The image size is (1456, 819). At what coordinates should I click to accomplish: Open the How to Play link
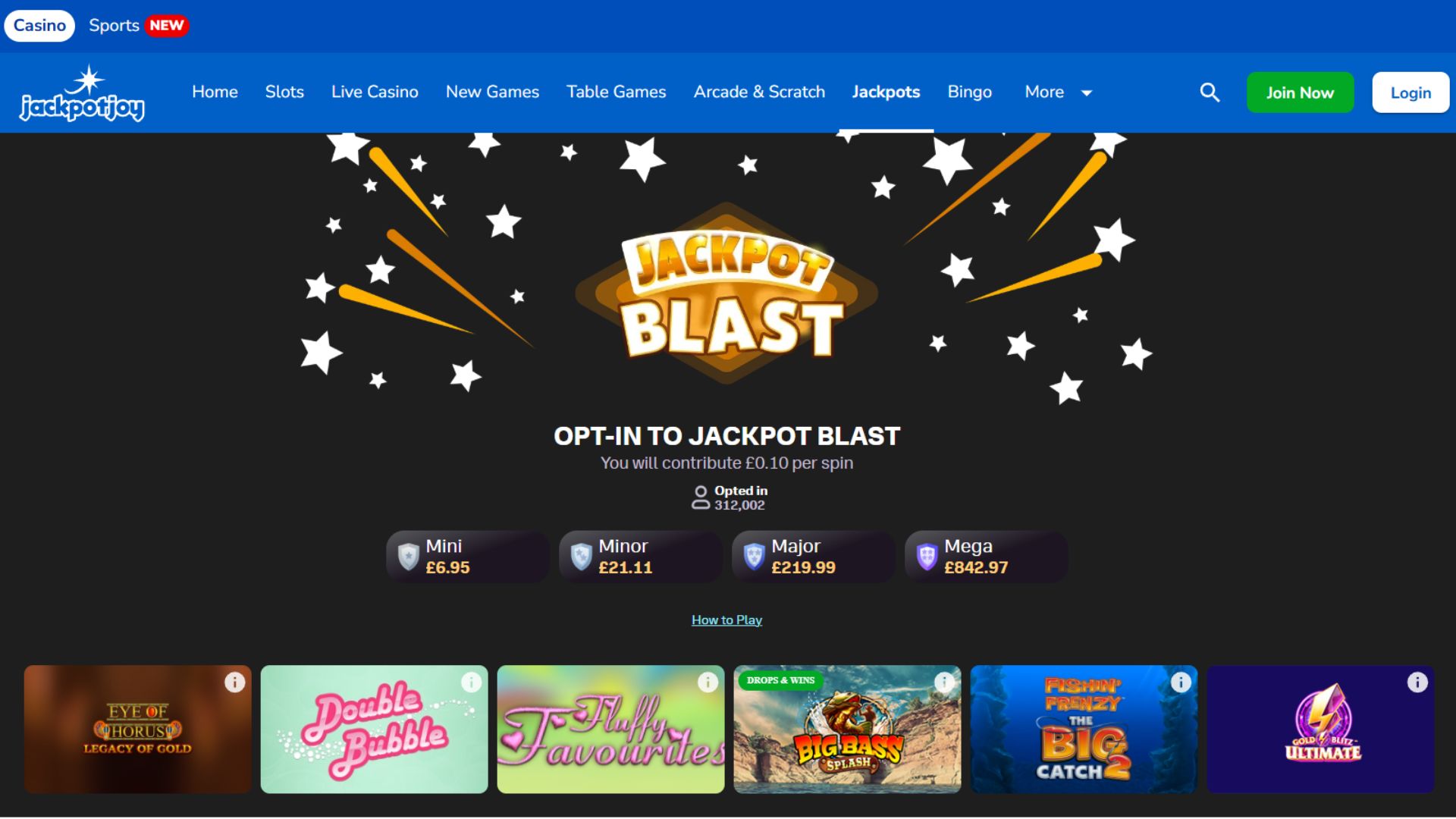[726, 620]
